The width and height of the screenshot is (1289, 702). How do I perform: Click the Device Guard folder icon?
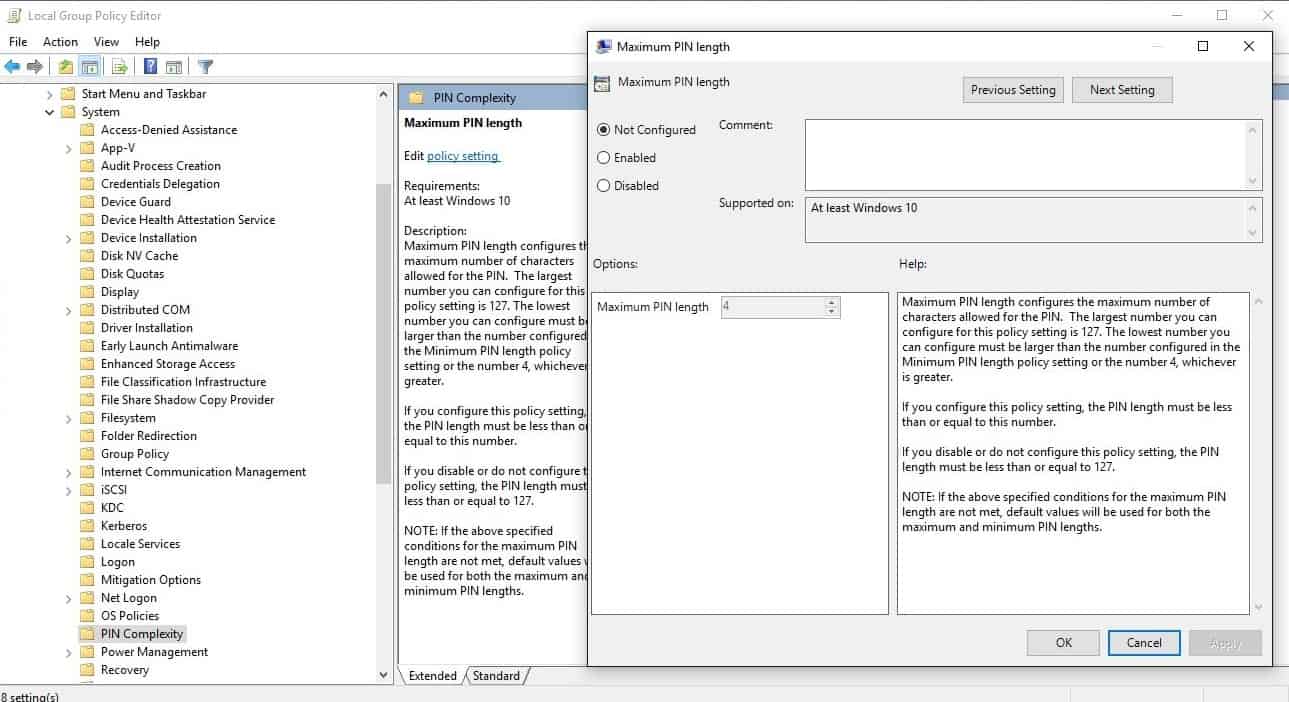click(x=87, y=202)
